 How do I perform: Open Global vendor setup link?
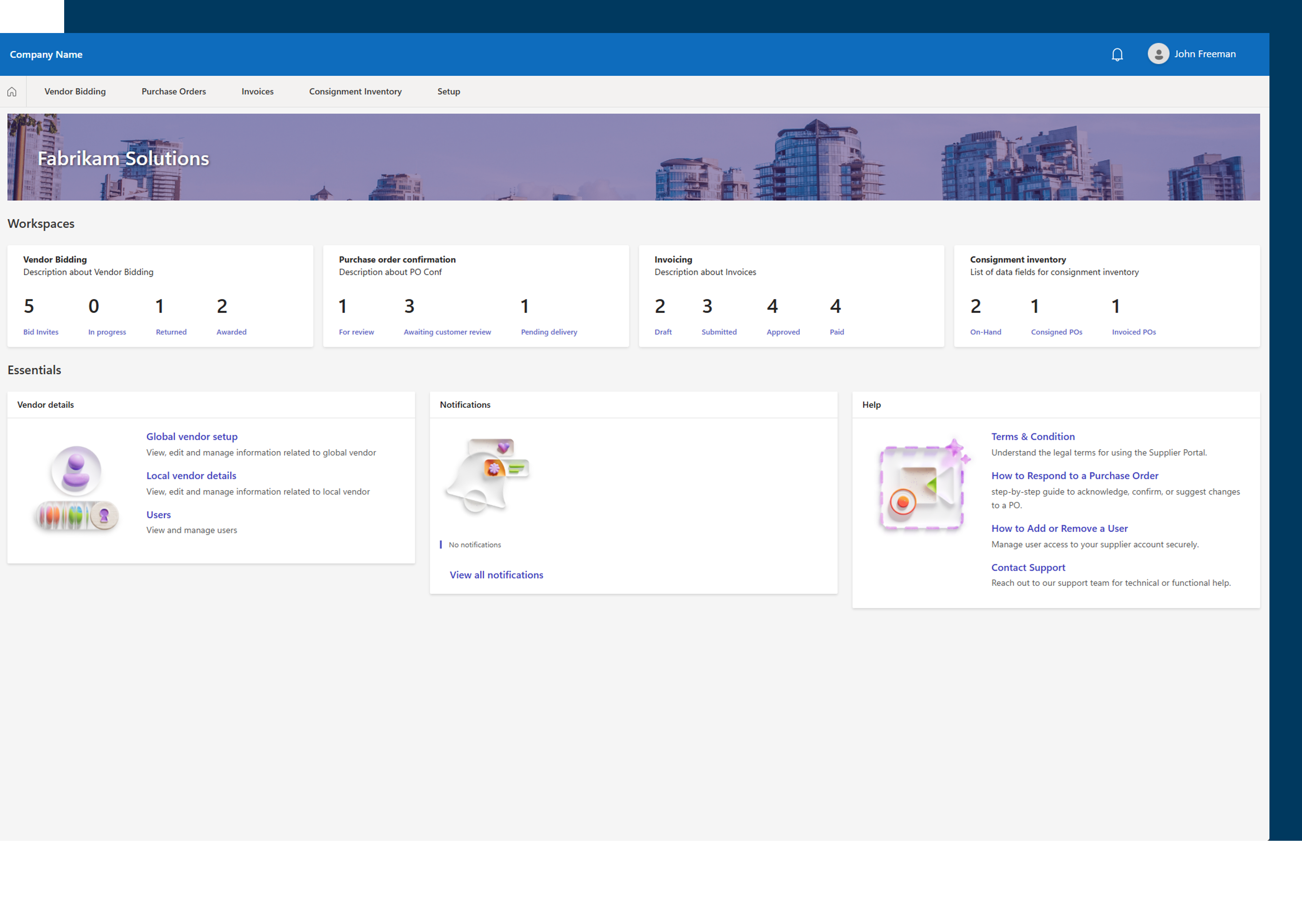coord(192,436)
